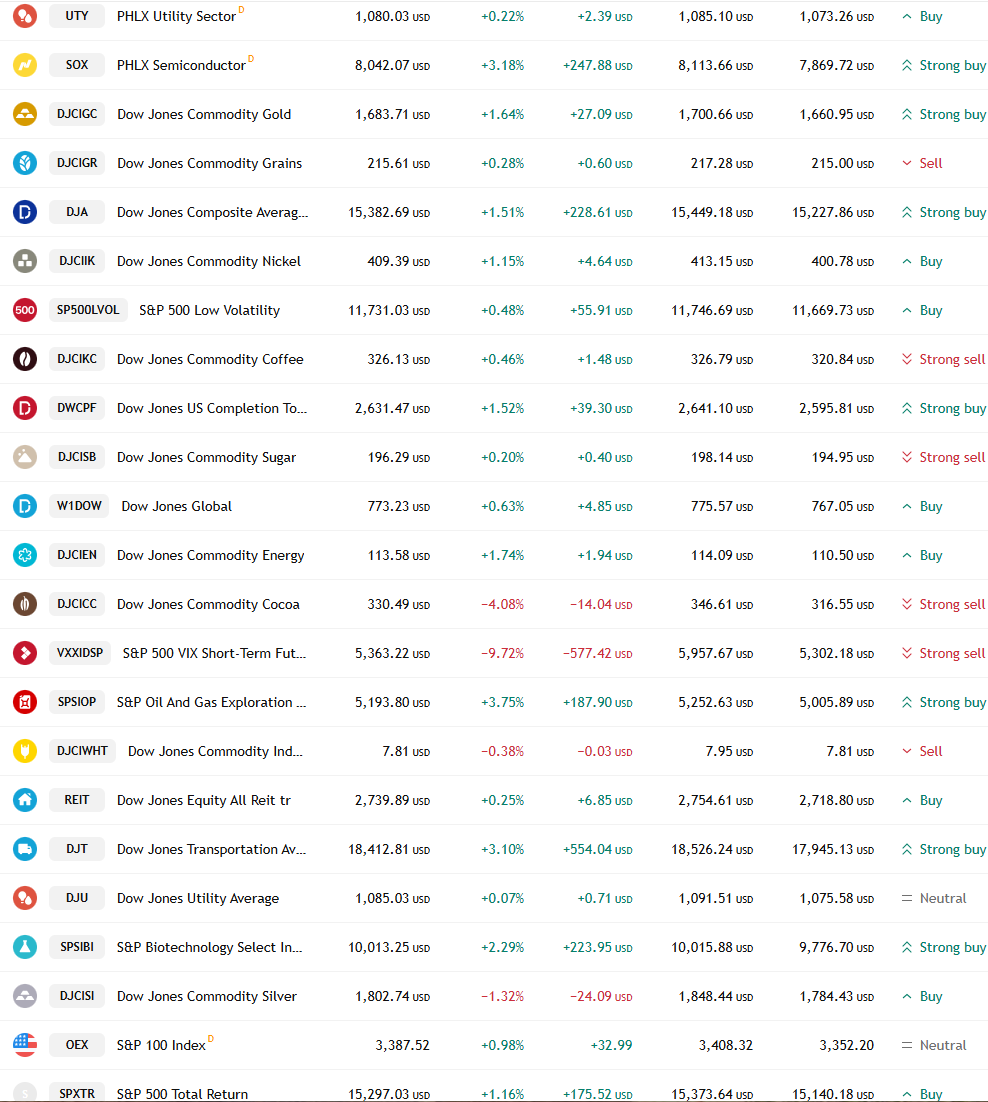Click the SPSIOP oil and gas logo

pyautogui.click(x=25, y=702)
